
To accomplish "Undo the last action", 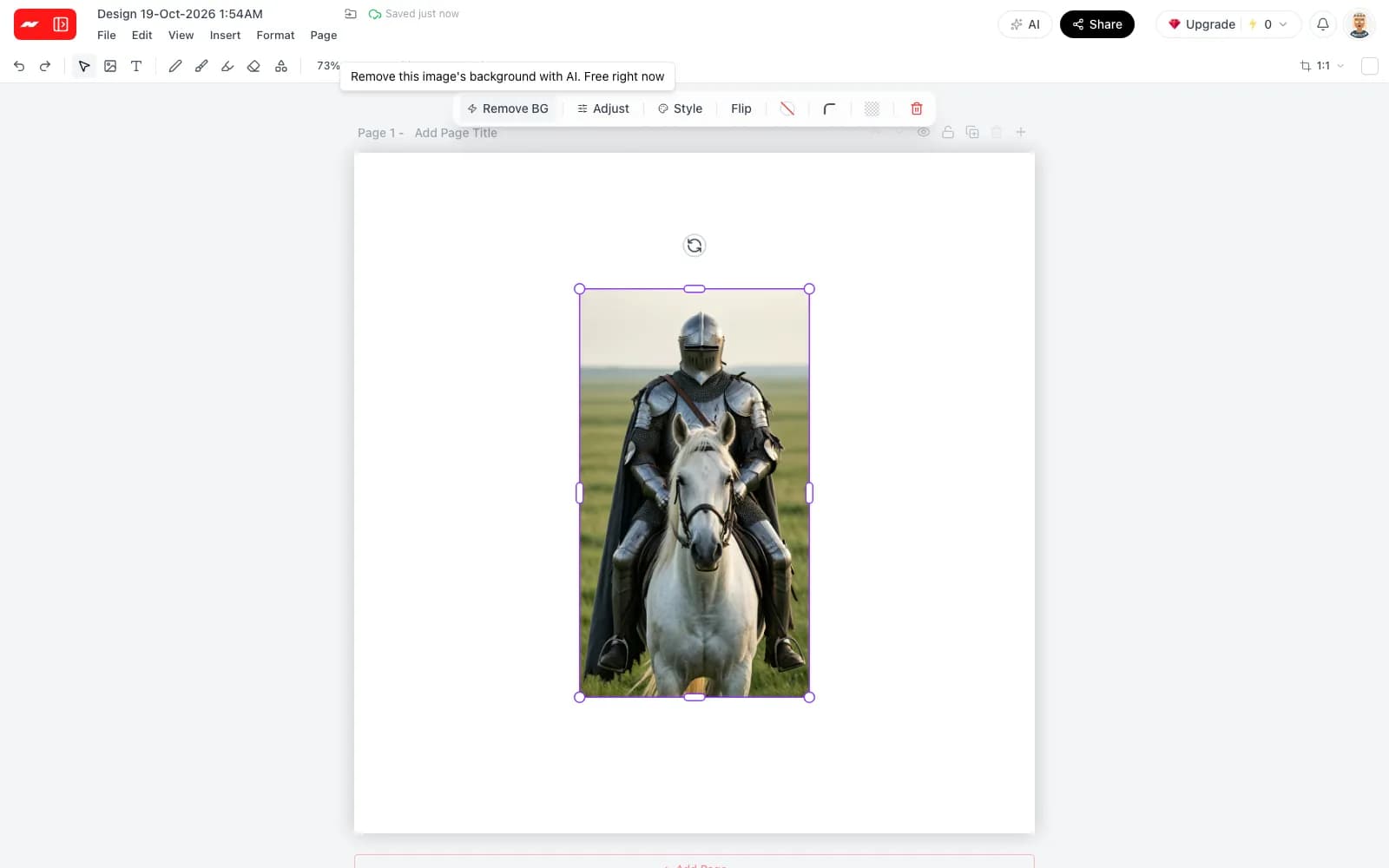I will click(19, 66).
